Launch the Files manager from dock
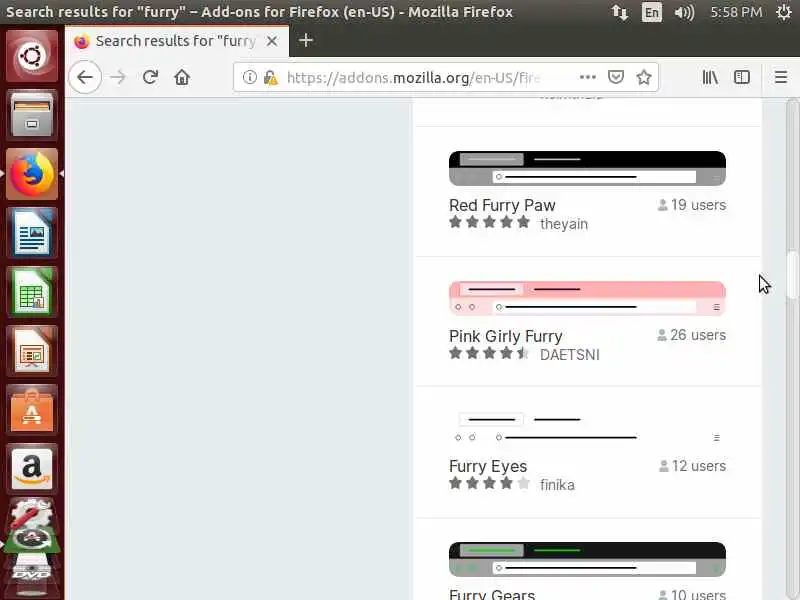The height and width of the screenshot is (600, 800). pyautogui.click(x=32, y=114)
